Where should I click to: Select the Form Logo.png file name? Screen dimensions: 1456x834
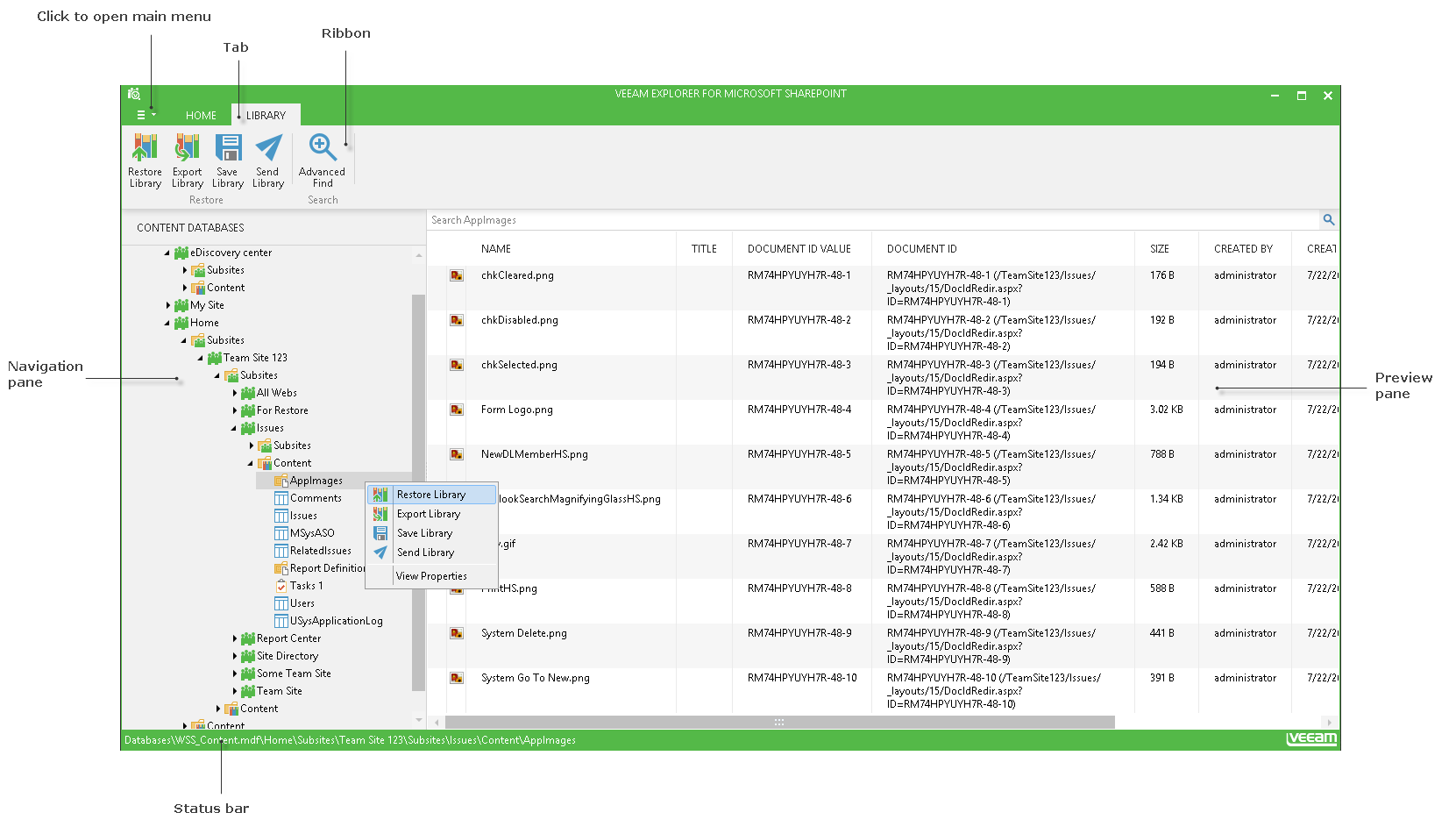pos(517,410)
